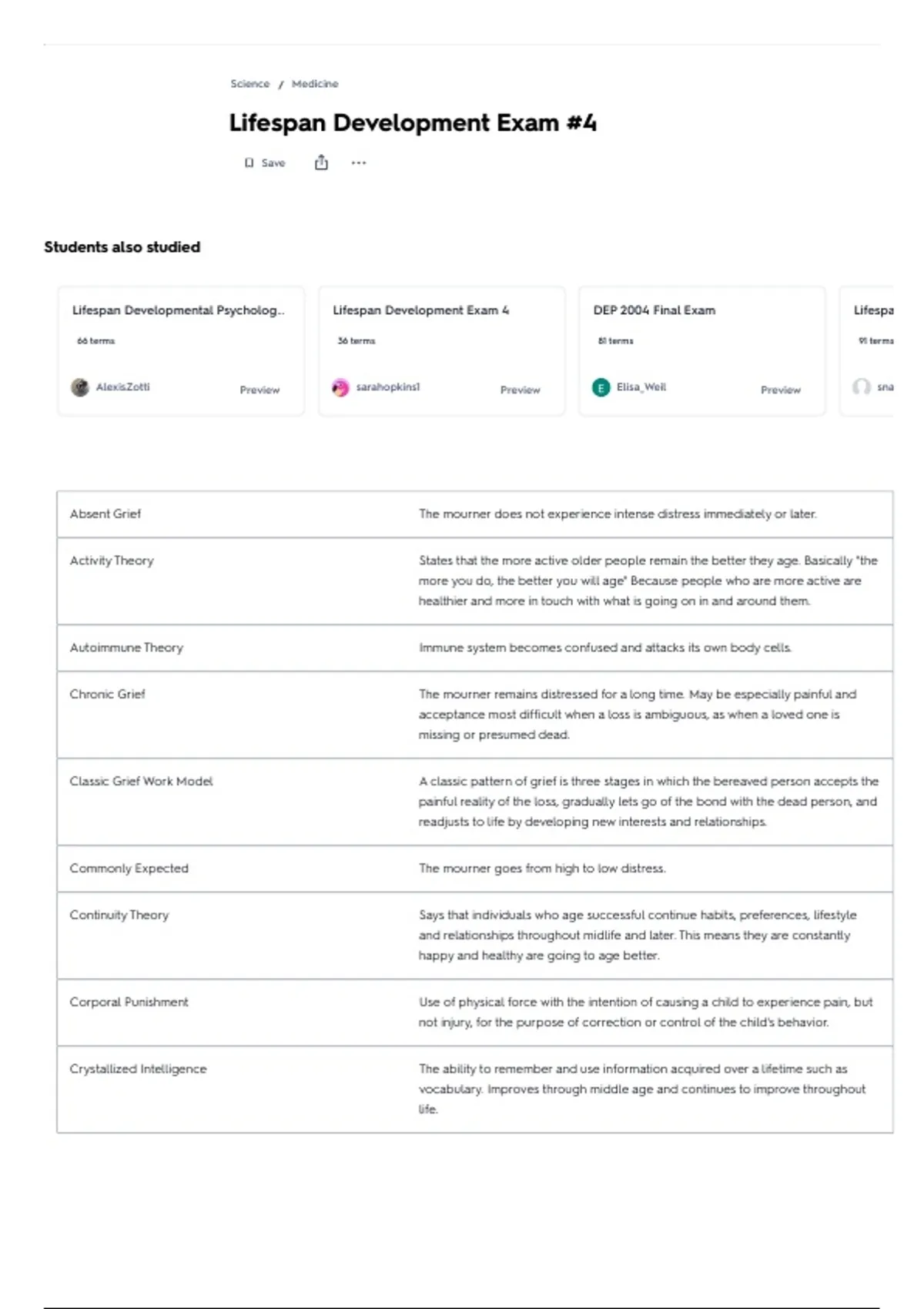Click the Activity Theory term

(x=112, y=561)
